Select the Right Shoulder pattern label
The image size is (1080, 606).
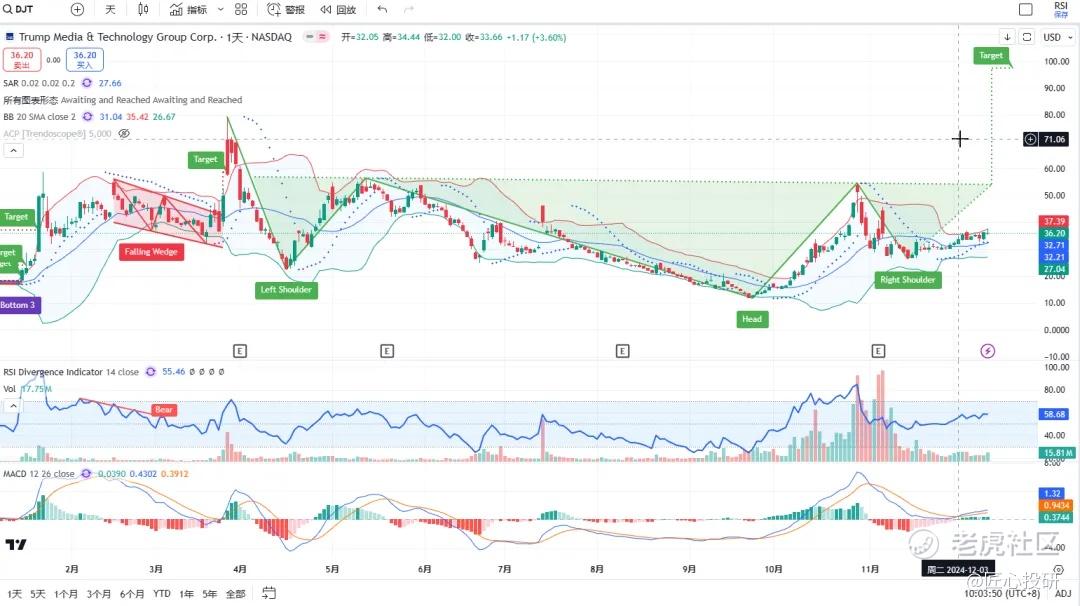tap(908, 280)
